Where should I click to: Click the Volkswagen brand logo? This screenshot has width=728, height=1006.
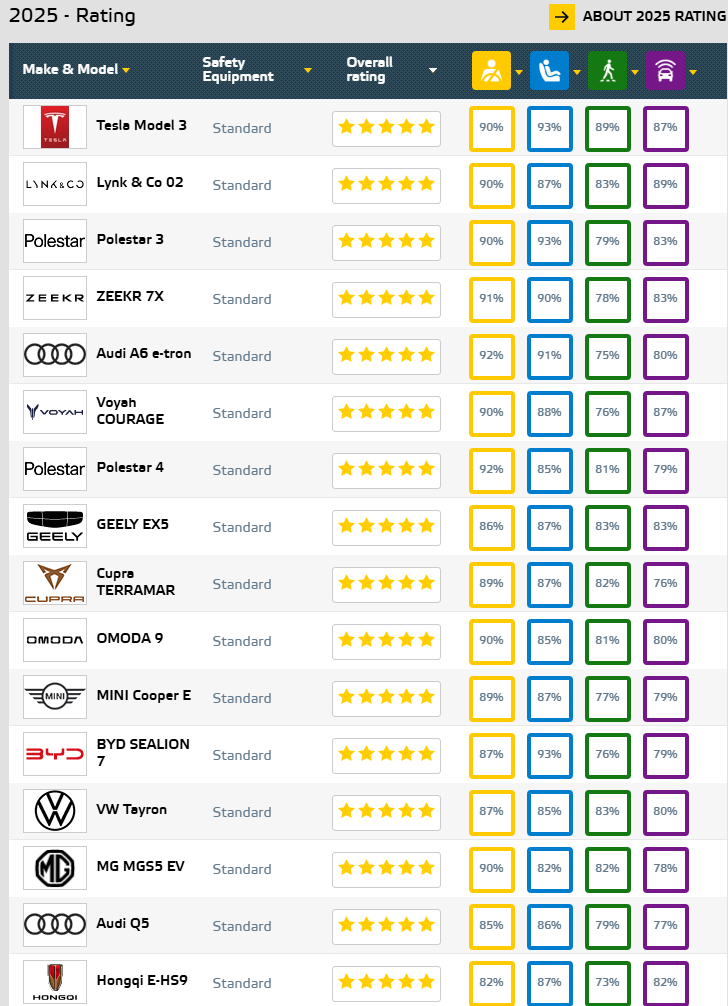tap(55, 811)
